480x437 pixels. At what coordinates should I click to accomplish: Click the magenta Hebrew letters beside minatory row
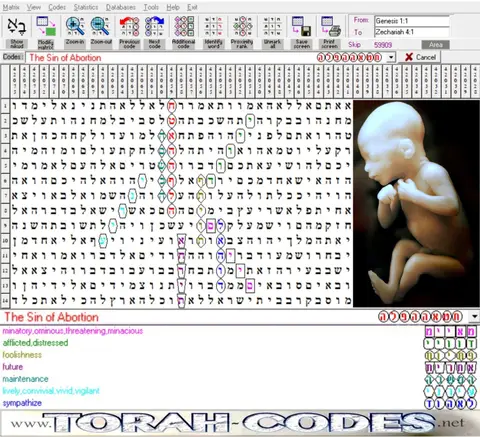(x=450, y=331)
